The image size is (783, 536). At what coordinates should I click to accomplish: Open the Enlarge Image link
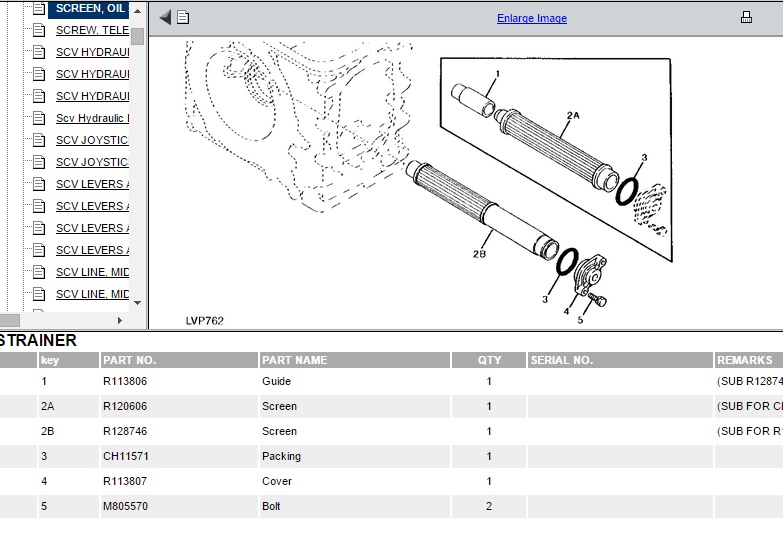coord(531,18)
